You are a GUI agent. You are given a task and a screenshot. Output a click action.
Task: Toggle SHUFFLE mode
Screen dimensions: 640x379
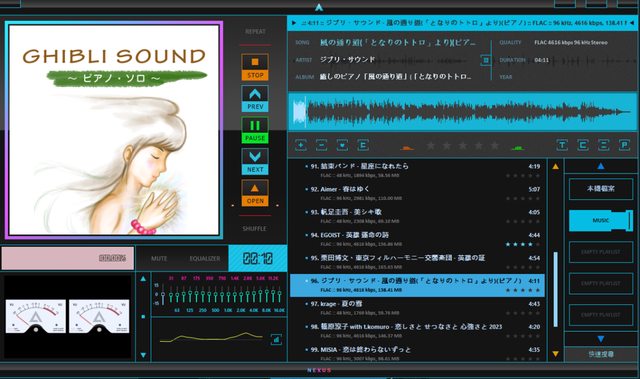coord(254,229)
